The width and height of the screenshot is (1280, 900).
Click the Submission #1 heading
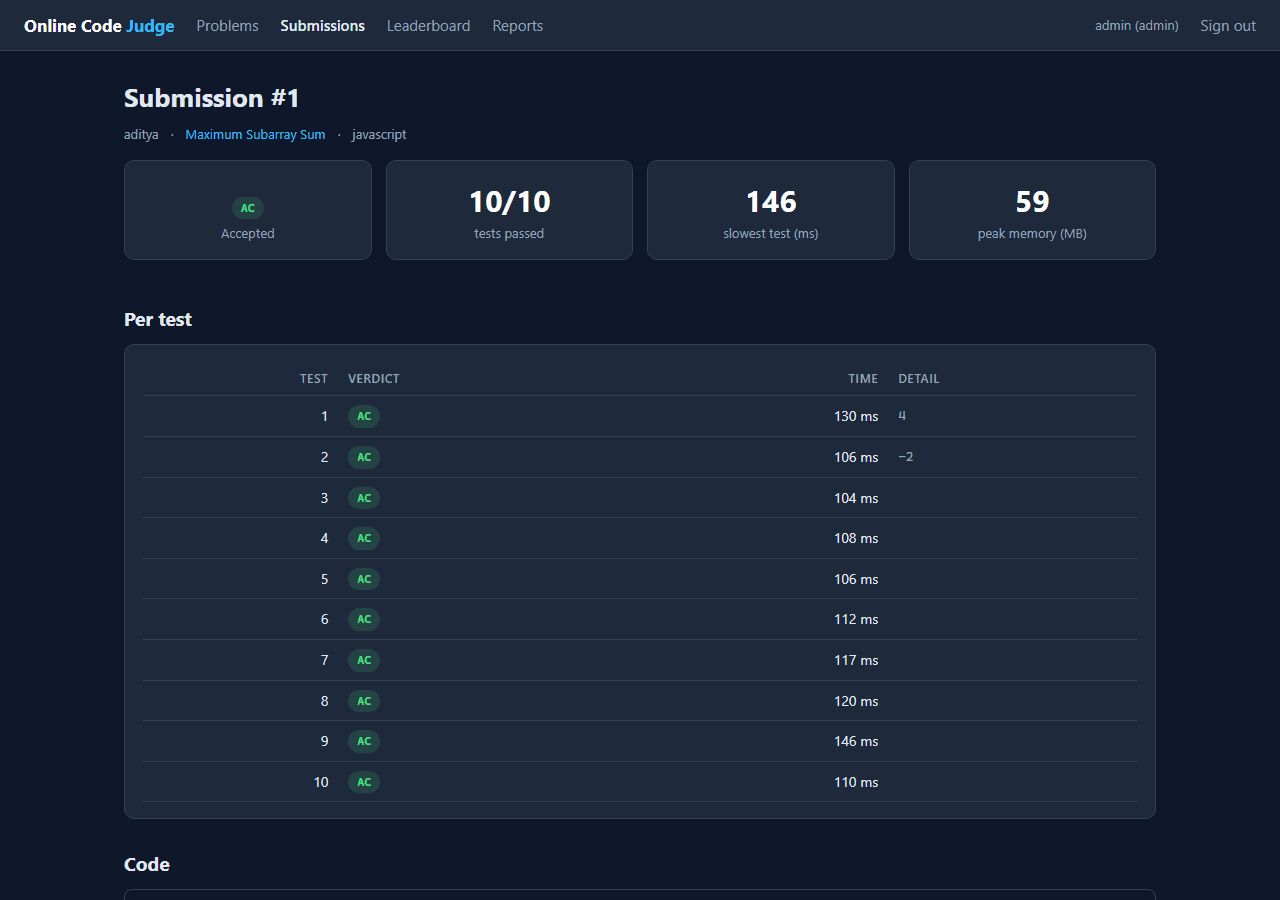coord(212,98)
